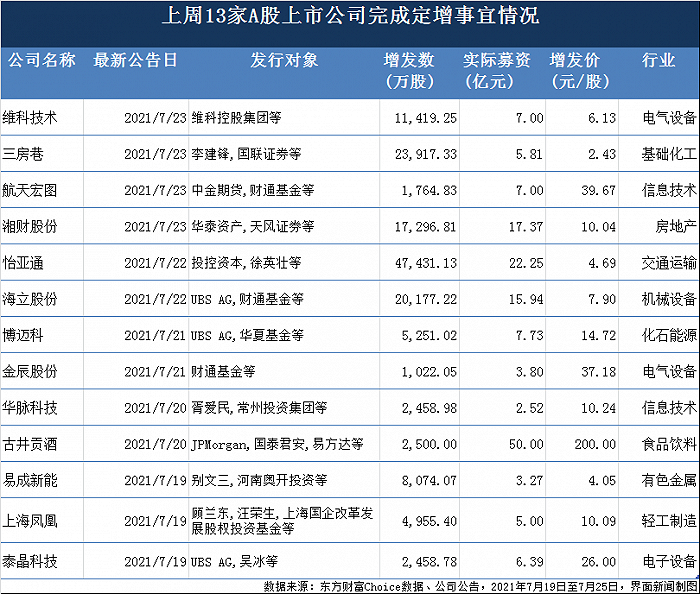Screen dimensions: 700x594
Task: Click the share count 2,500.00
Action: tap(429, 444)
